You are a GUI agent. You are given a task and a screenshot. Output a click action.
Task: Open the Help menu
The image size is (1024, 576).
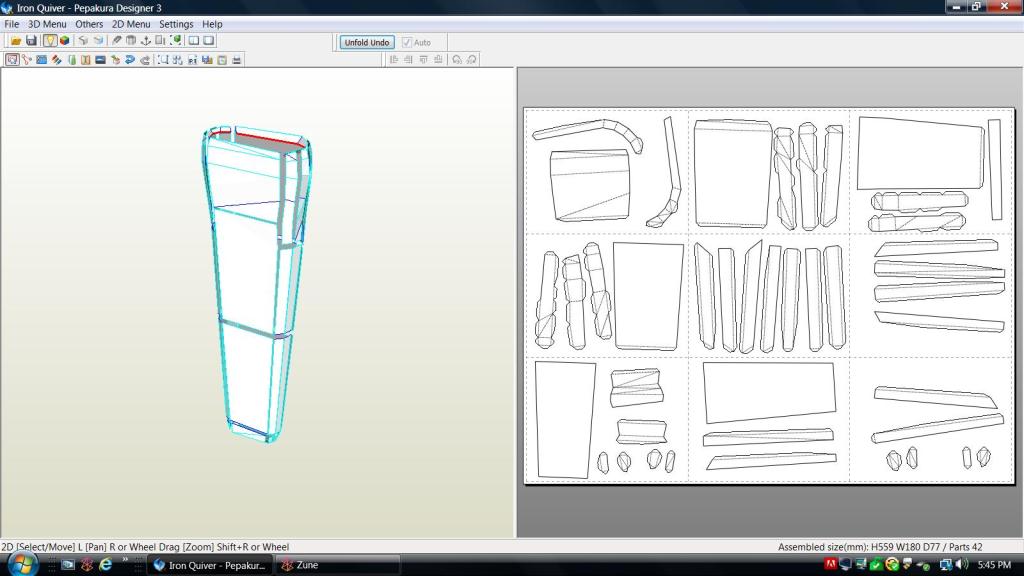pyautogui.click(x=212, y=24)
